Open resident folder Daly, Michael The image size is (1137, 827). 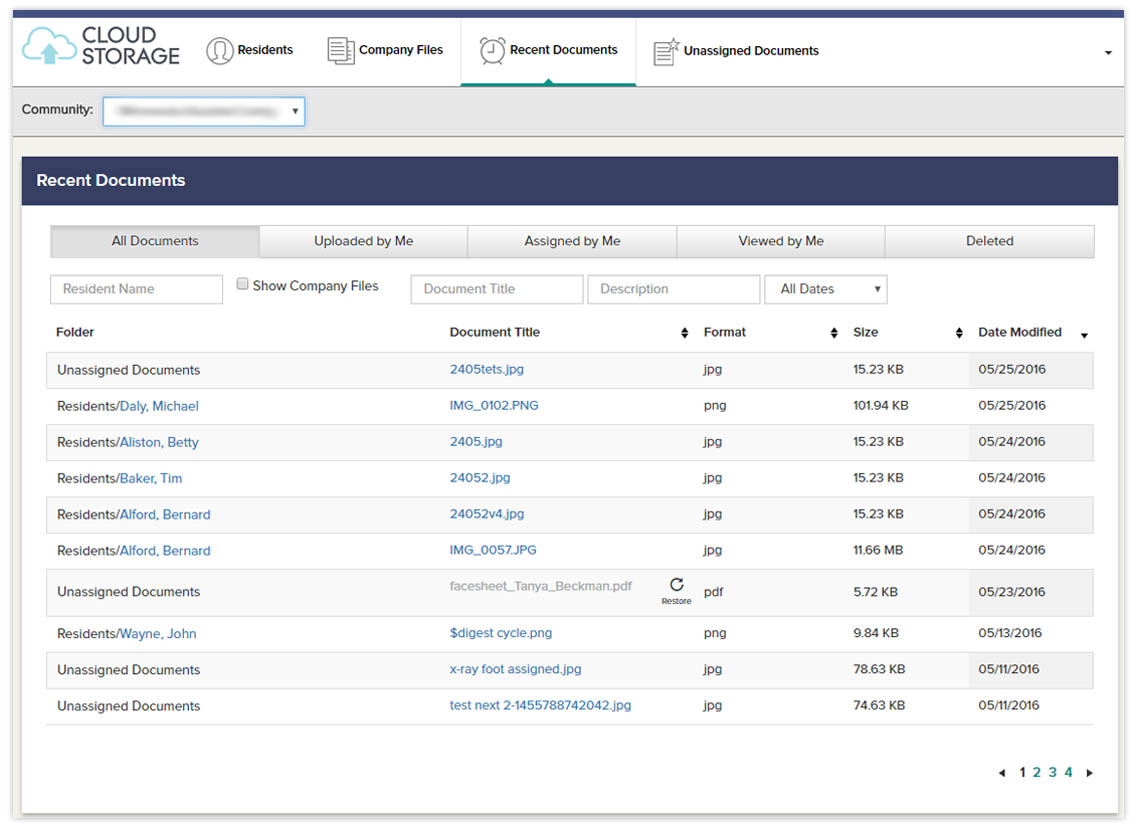159,406
